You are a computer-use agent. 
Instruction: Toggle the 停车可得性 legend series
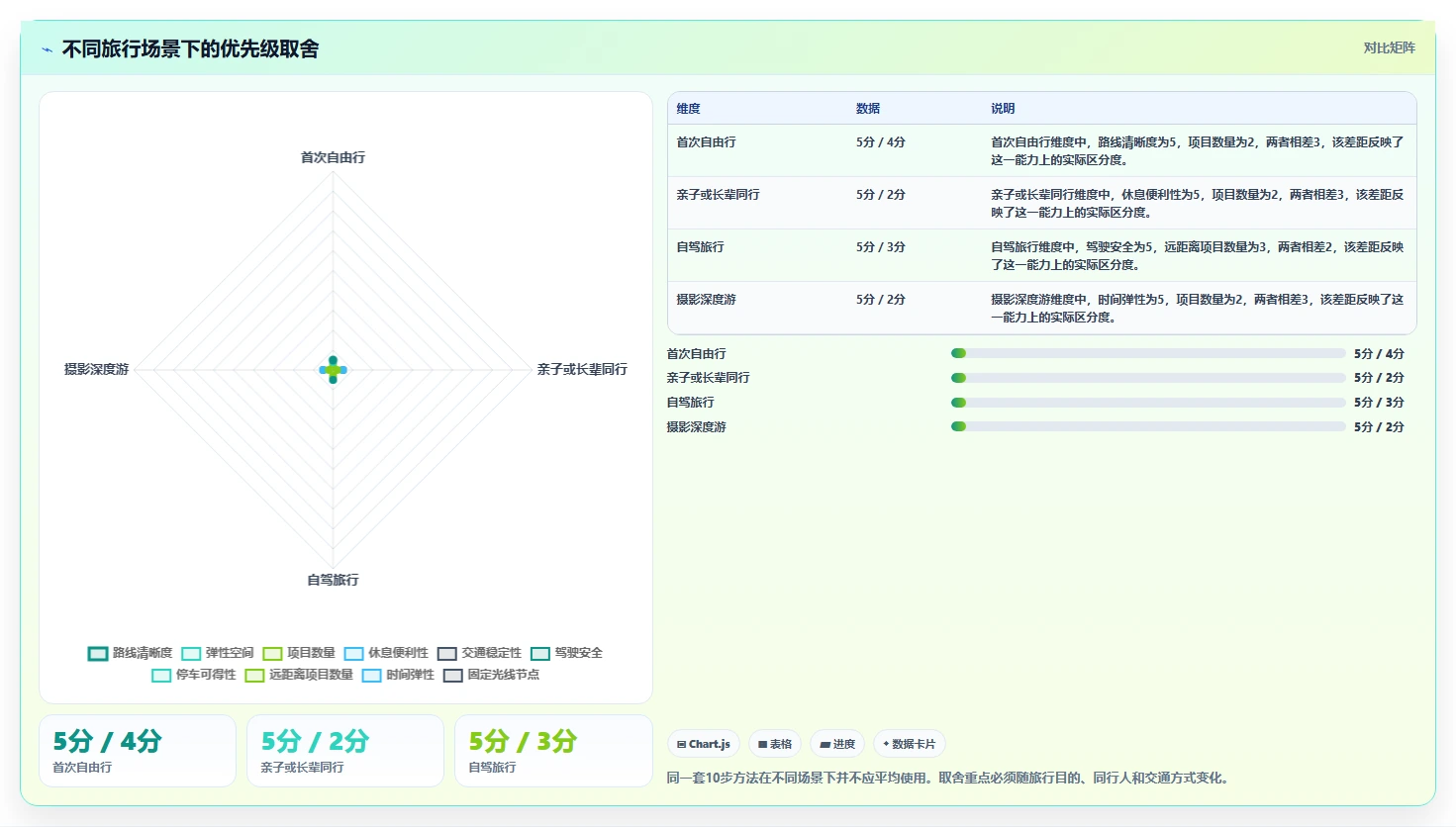[194, 675]
